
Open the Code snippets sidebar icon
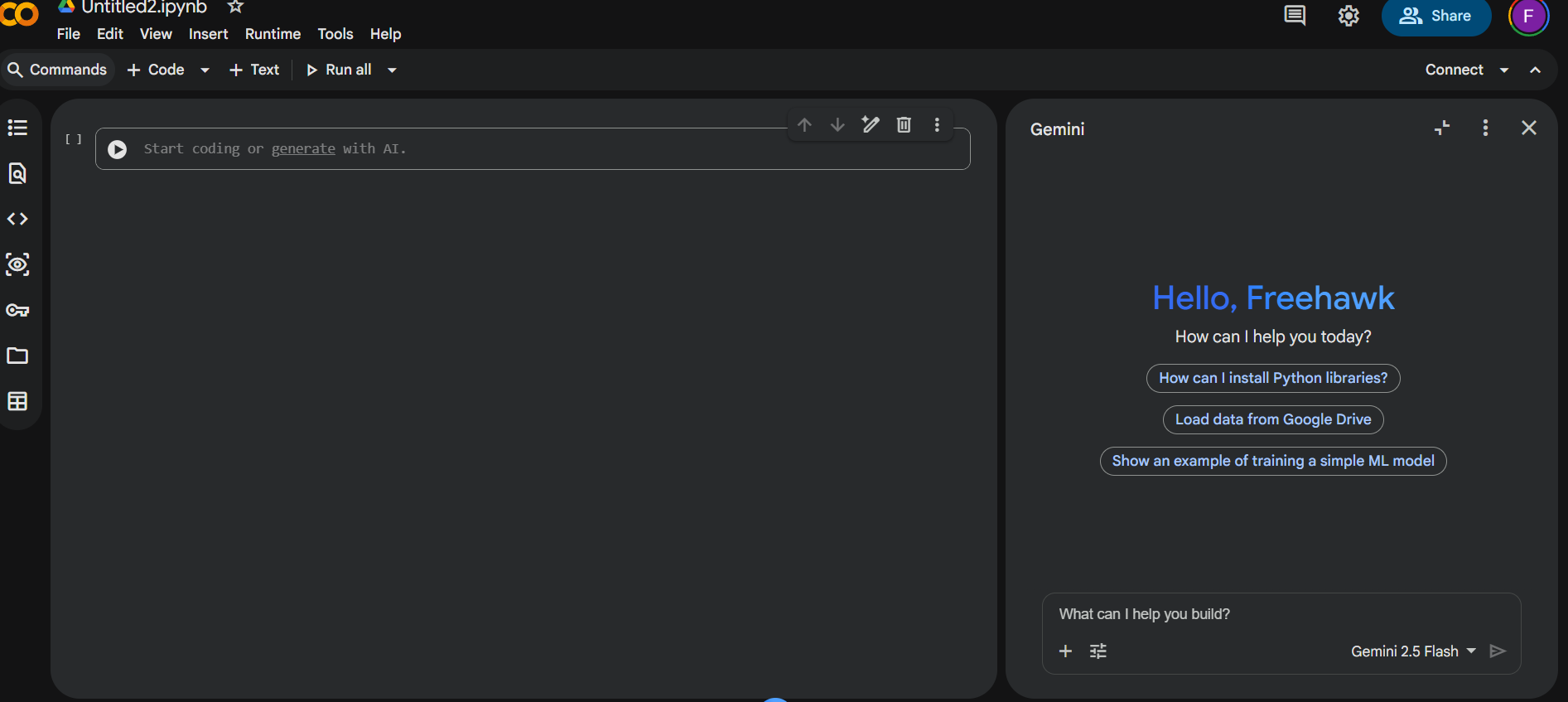(x=17, y=219)
